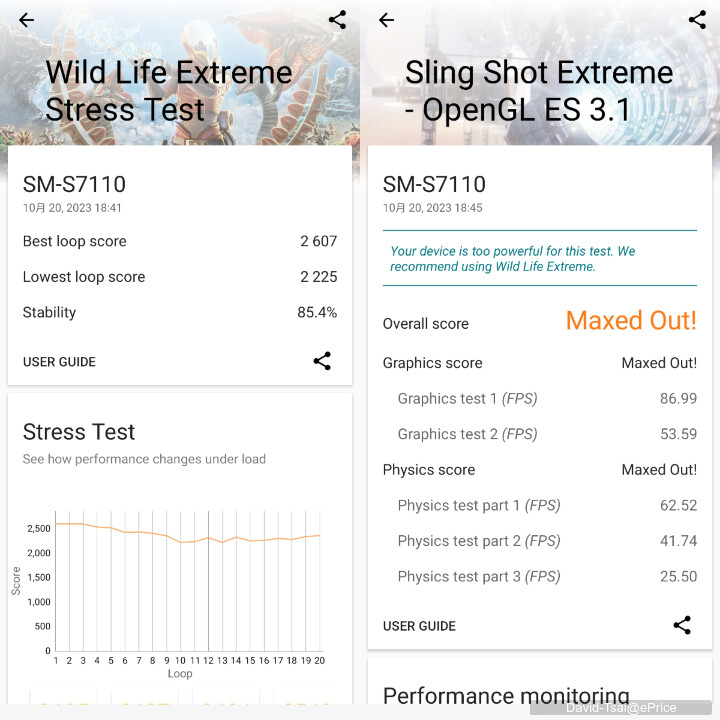Select the Graphics score row

point(540,363)
